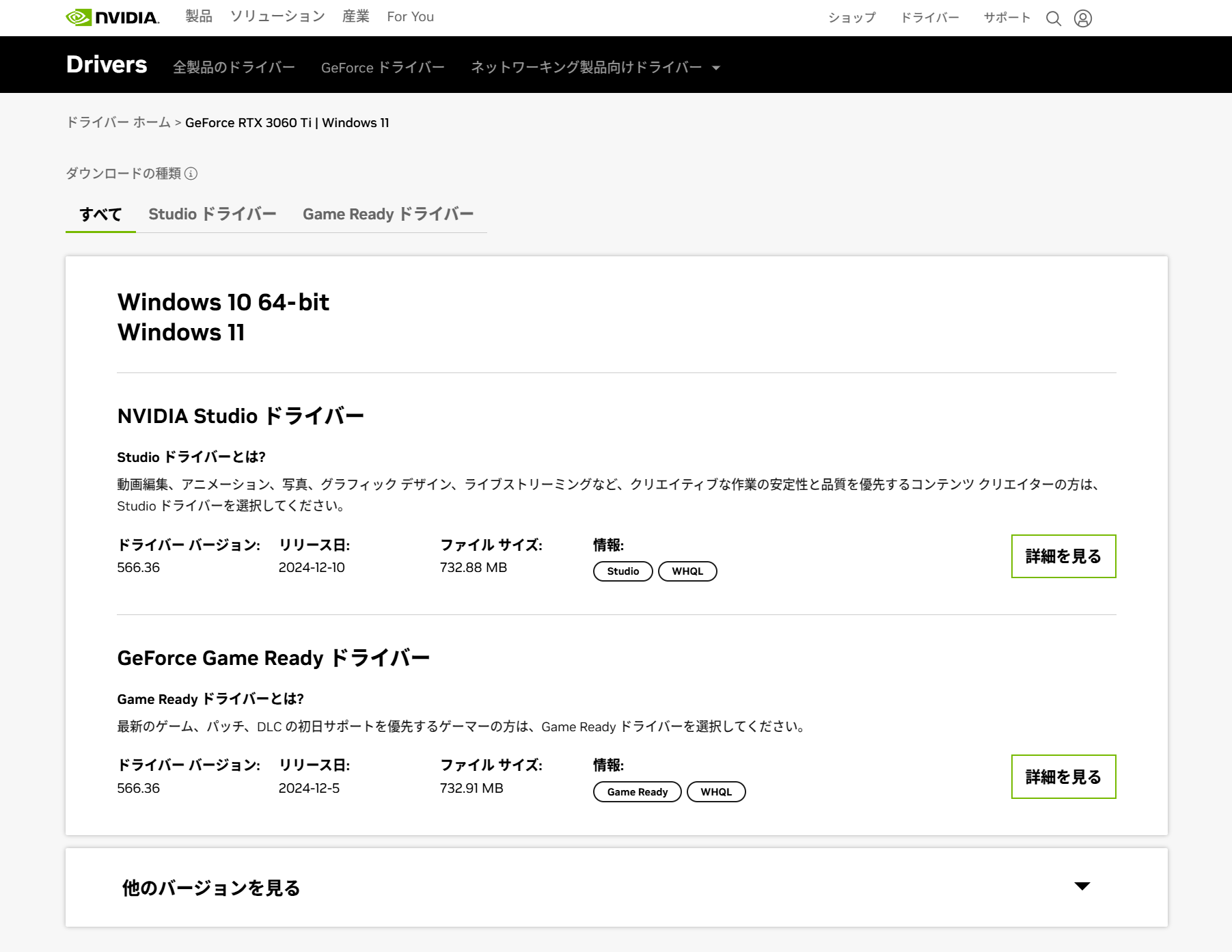Click the 2024-12-5 release date
The image size is (1232, 952).
pyautogui.click(x=309, y=788)
